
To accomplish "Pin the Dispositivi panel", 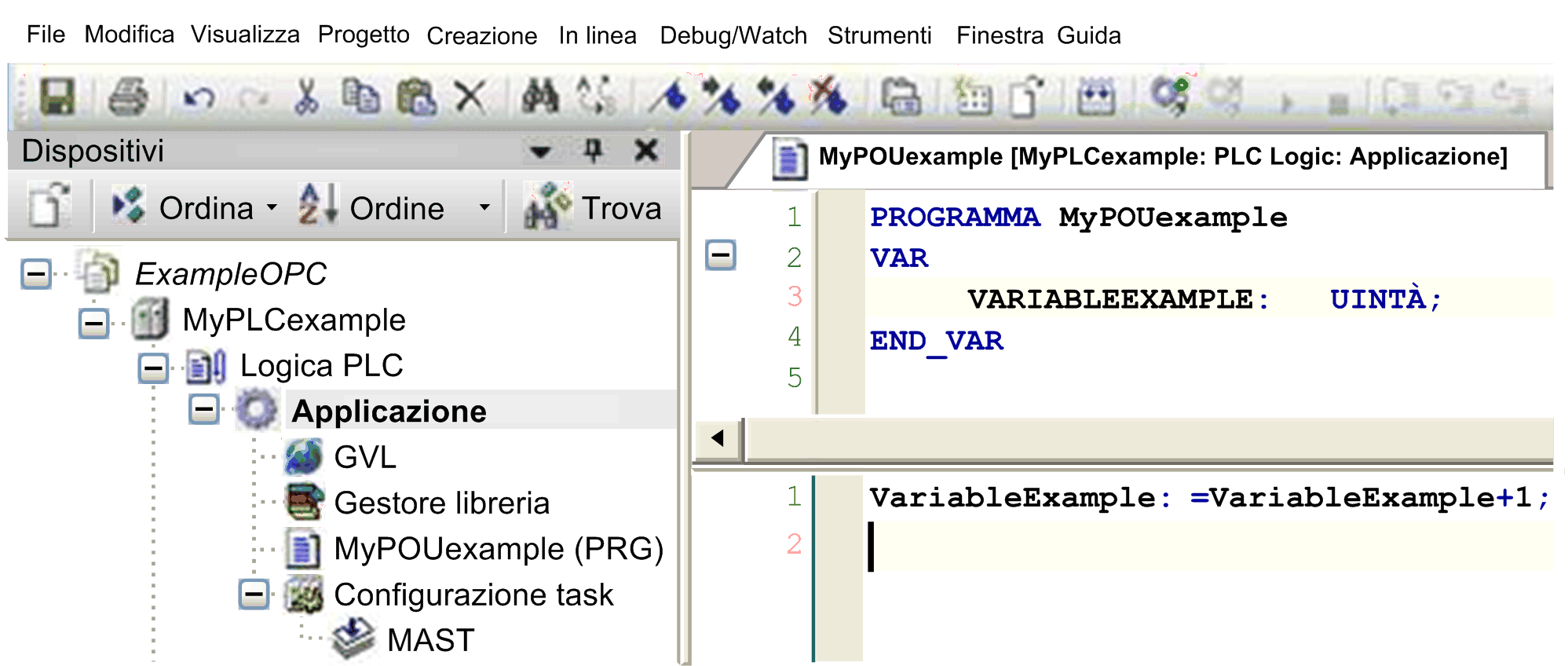I will (594, 150).
